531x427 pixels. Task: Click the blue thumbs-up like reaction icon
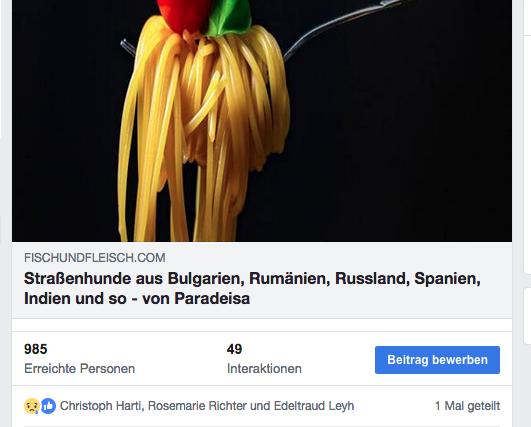(x=48, y=406)
